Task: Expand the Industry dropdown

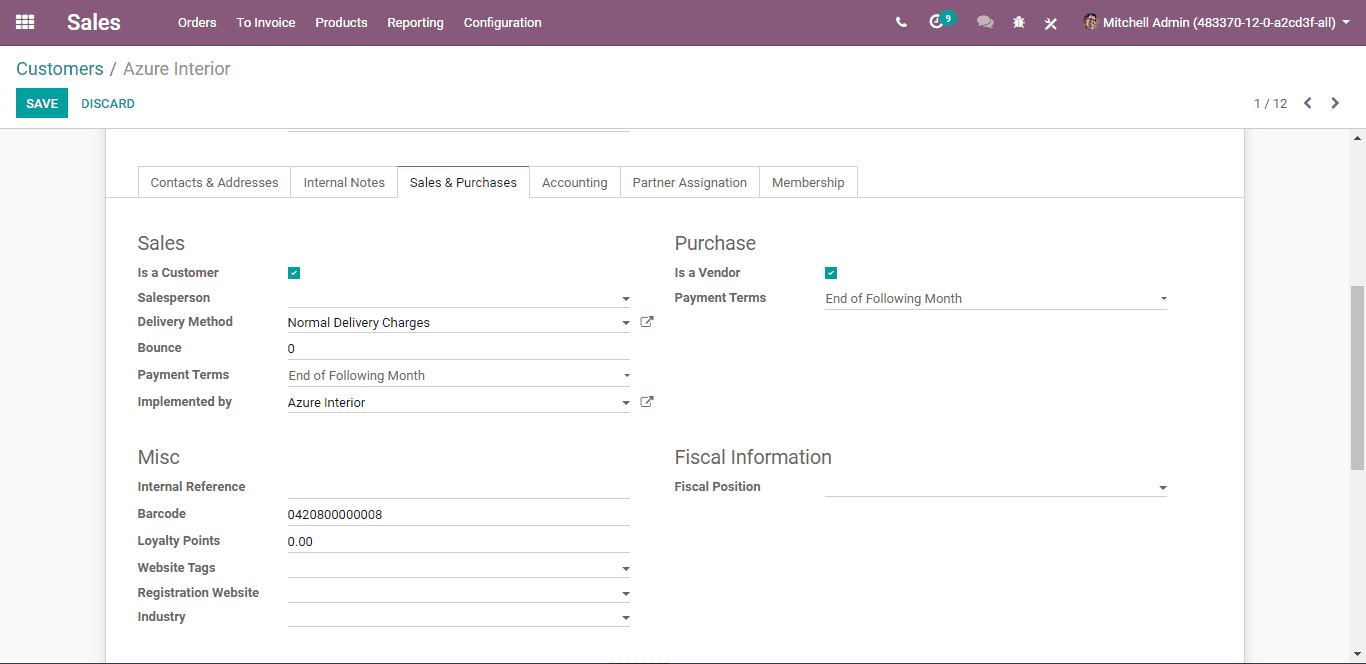Action: pos(459,617)
